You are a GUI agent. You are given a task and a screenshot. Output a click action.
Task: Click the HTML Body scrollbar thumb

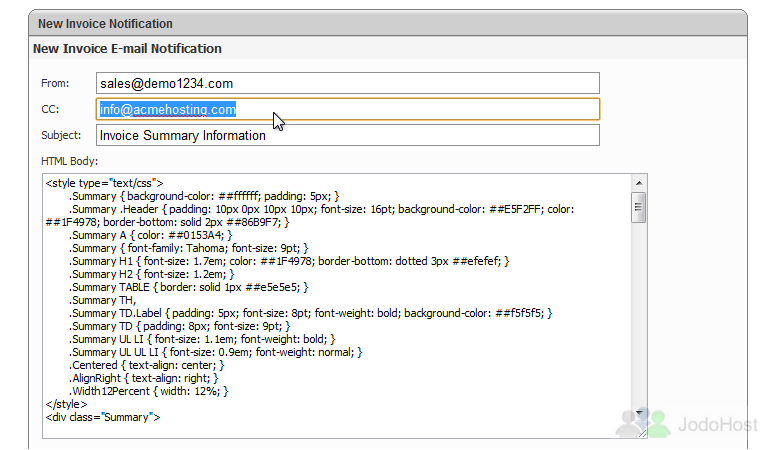coord(639,207)
